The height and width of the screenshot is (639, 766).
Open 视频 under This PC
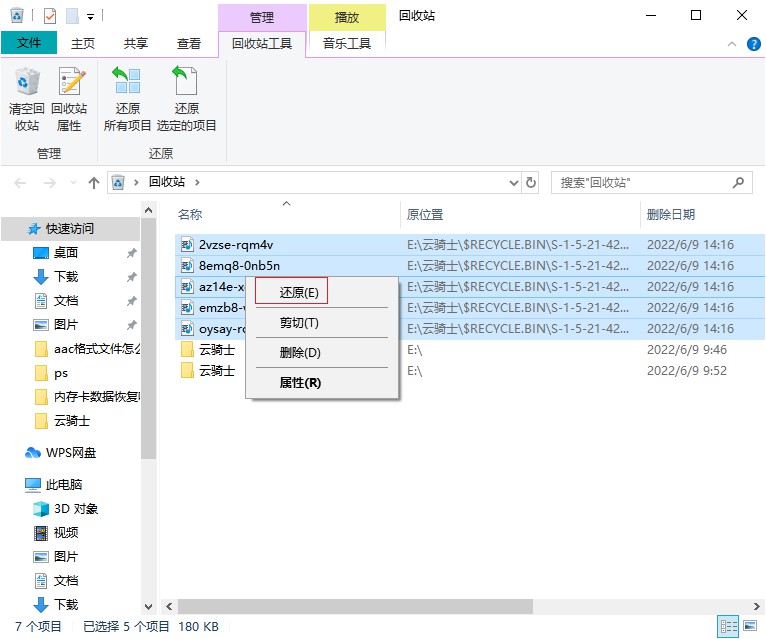coord(65,532)
